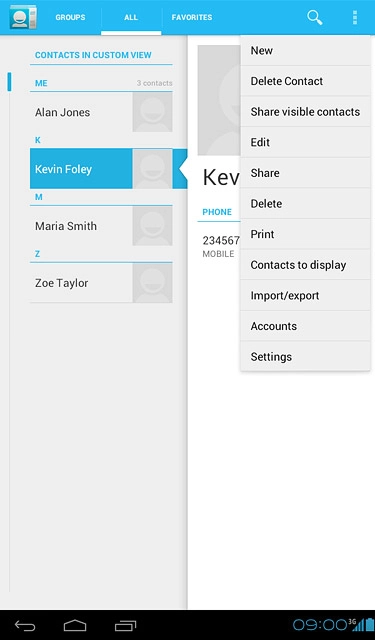Tap the Android back navigation icon

[25, 625]
